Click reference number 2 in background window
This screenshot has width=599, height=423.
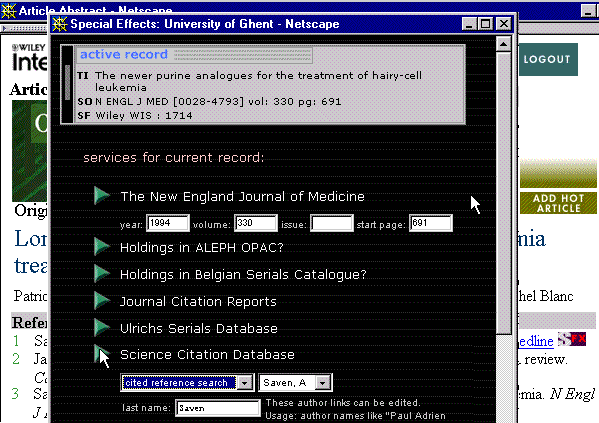point(16,358)
